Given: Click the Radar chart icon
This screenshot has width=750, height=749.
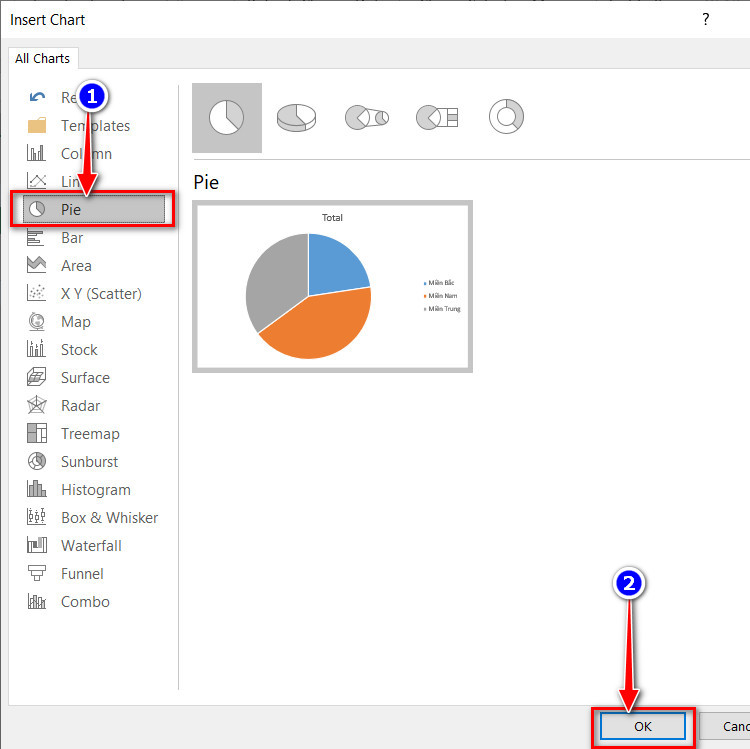Looking at the screenshot, I should click(x=36, y=405).
